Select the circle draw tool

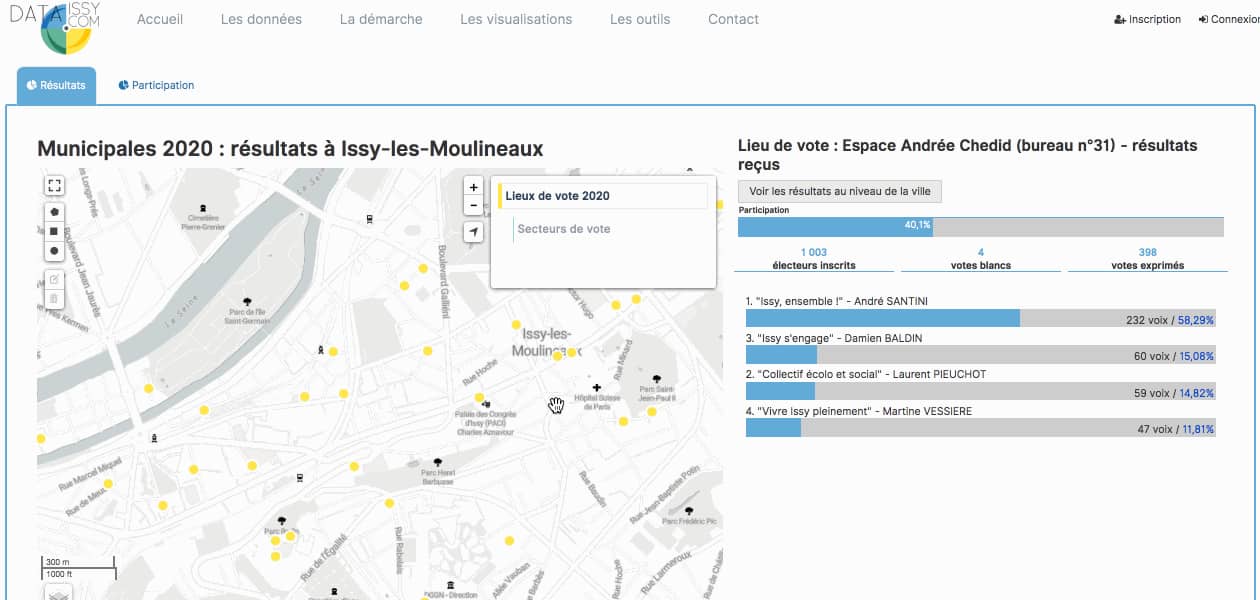point(54,250)
